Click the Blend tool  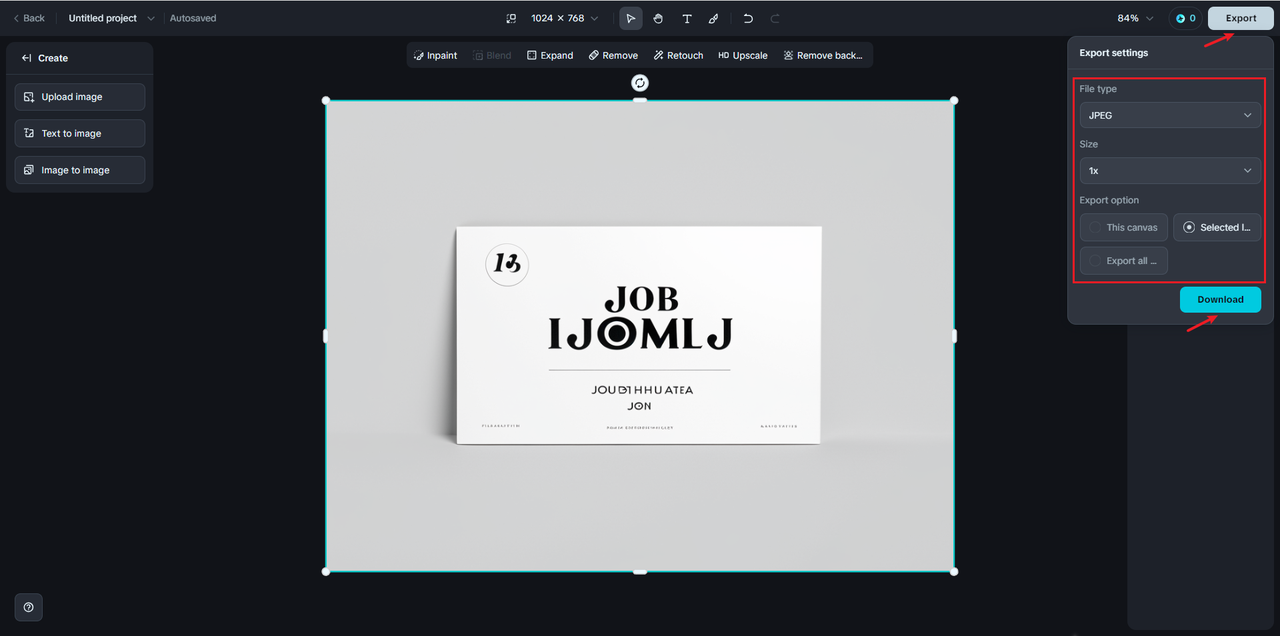click(x=492, y=55)
